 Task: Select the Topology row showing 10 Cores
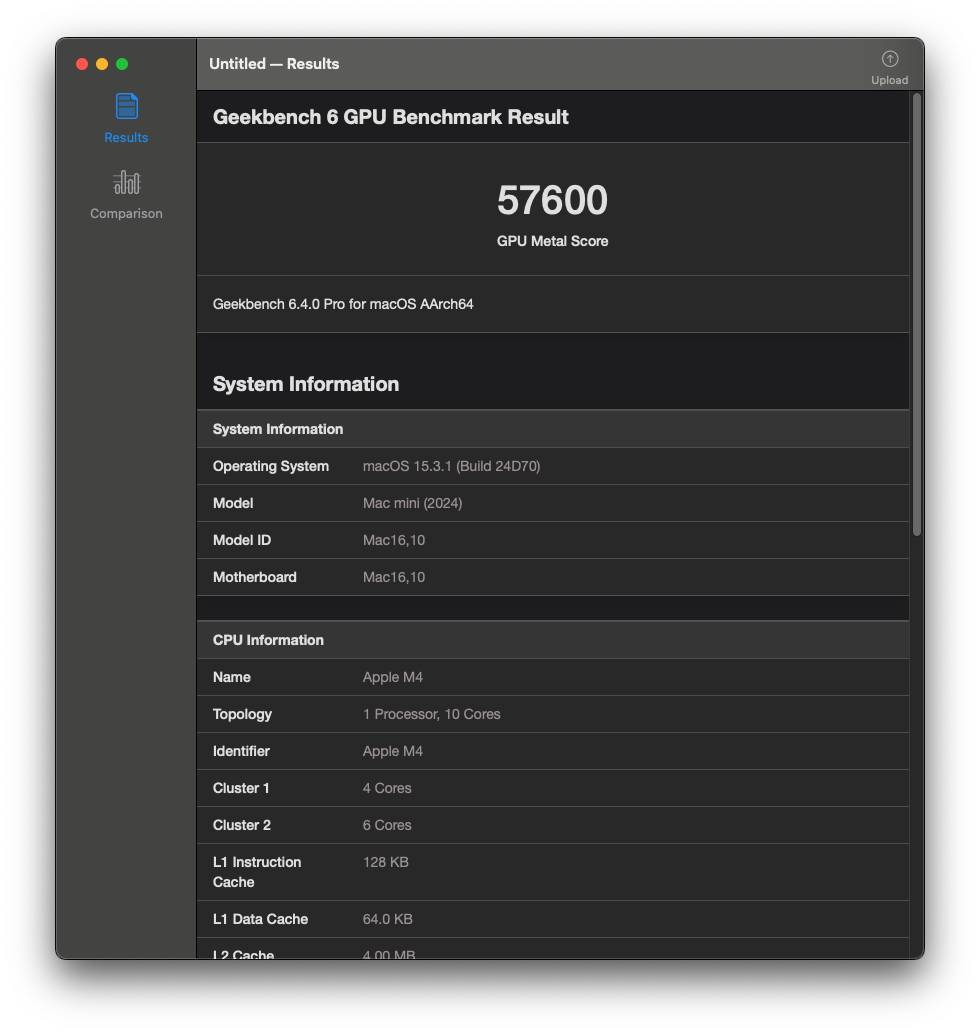click(x=431, y=714)
